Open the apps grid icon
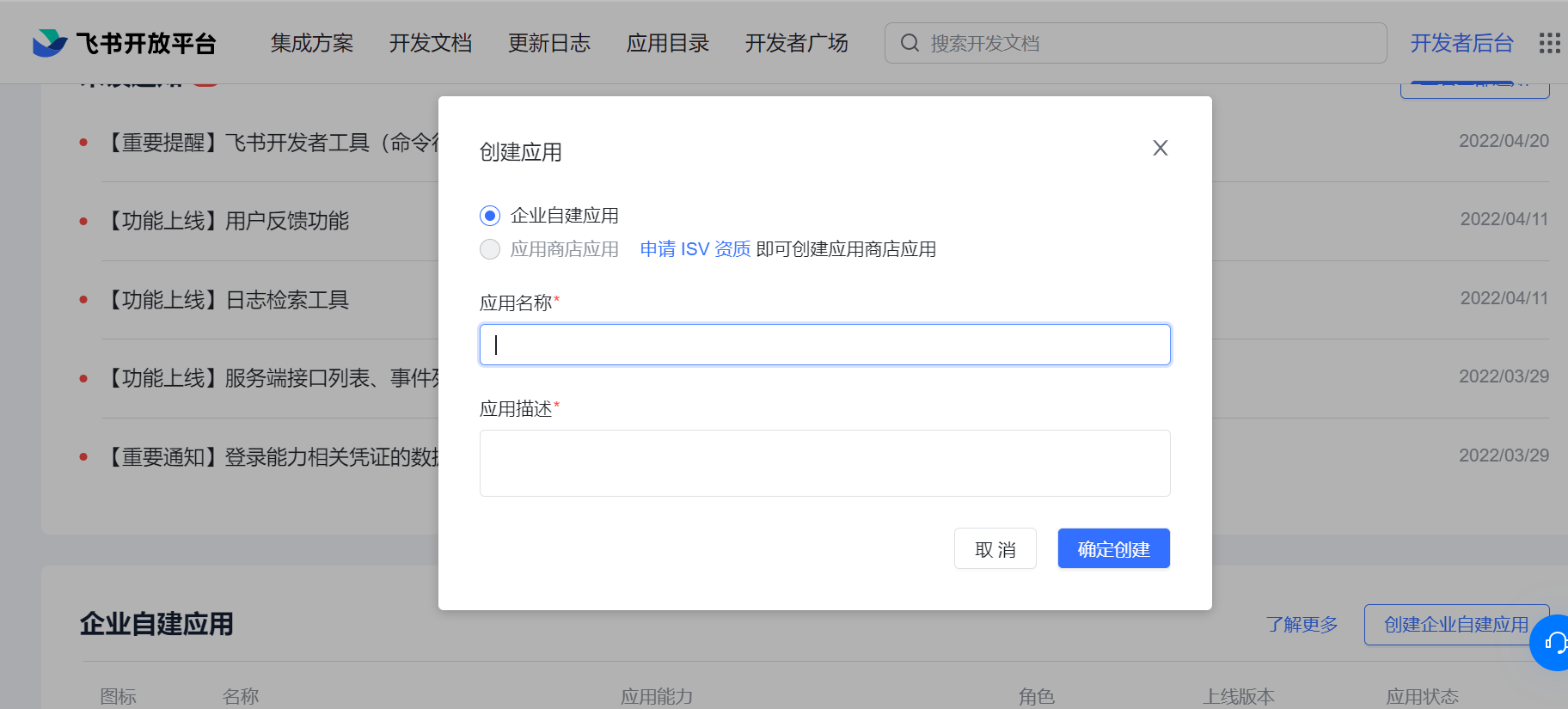 (x=1549, y=43)
